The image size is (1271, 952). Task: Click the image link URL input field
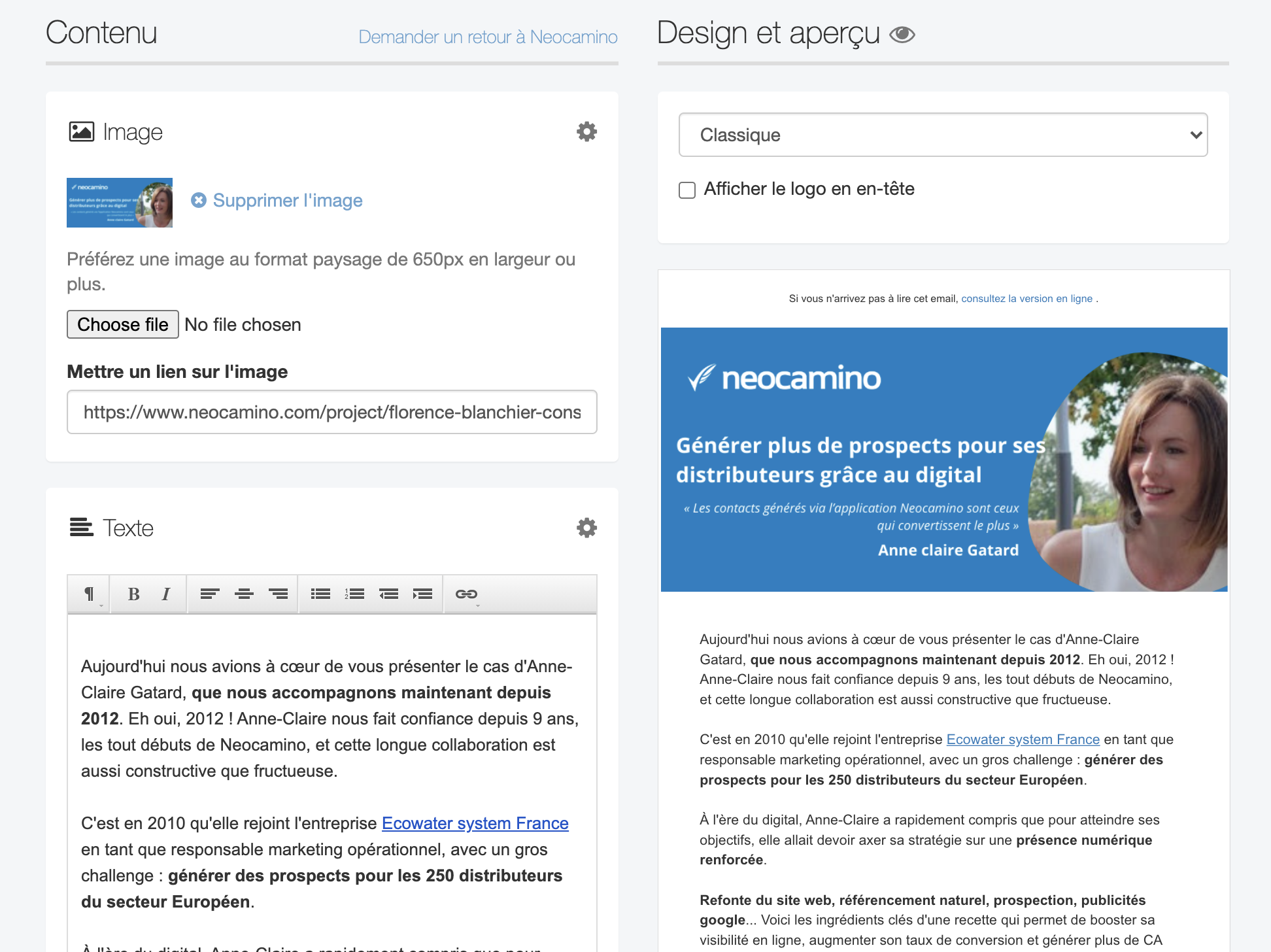pos(332,412)
